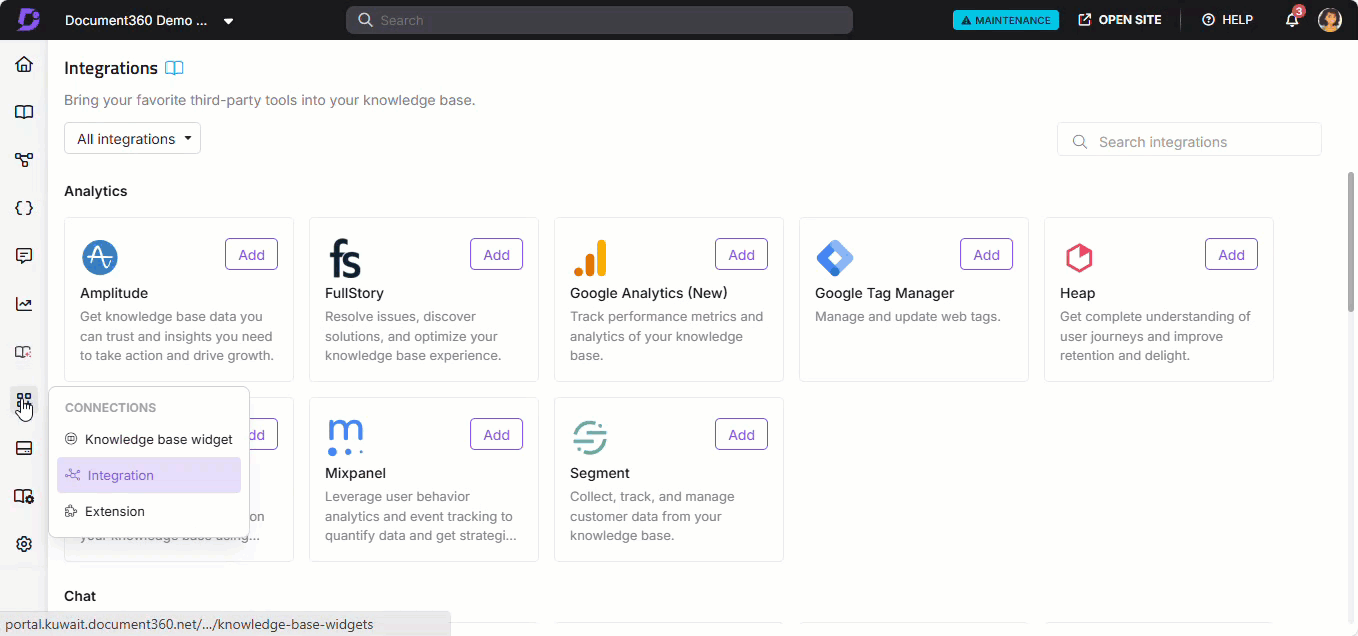The width and height of the screenshot is (1358, 636).
Task: Click the notifications bell icon
Action: click(x=1292, y=20)
